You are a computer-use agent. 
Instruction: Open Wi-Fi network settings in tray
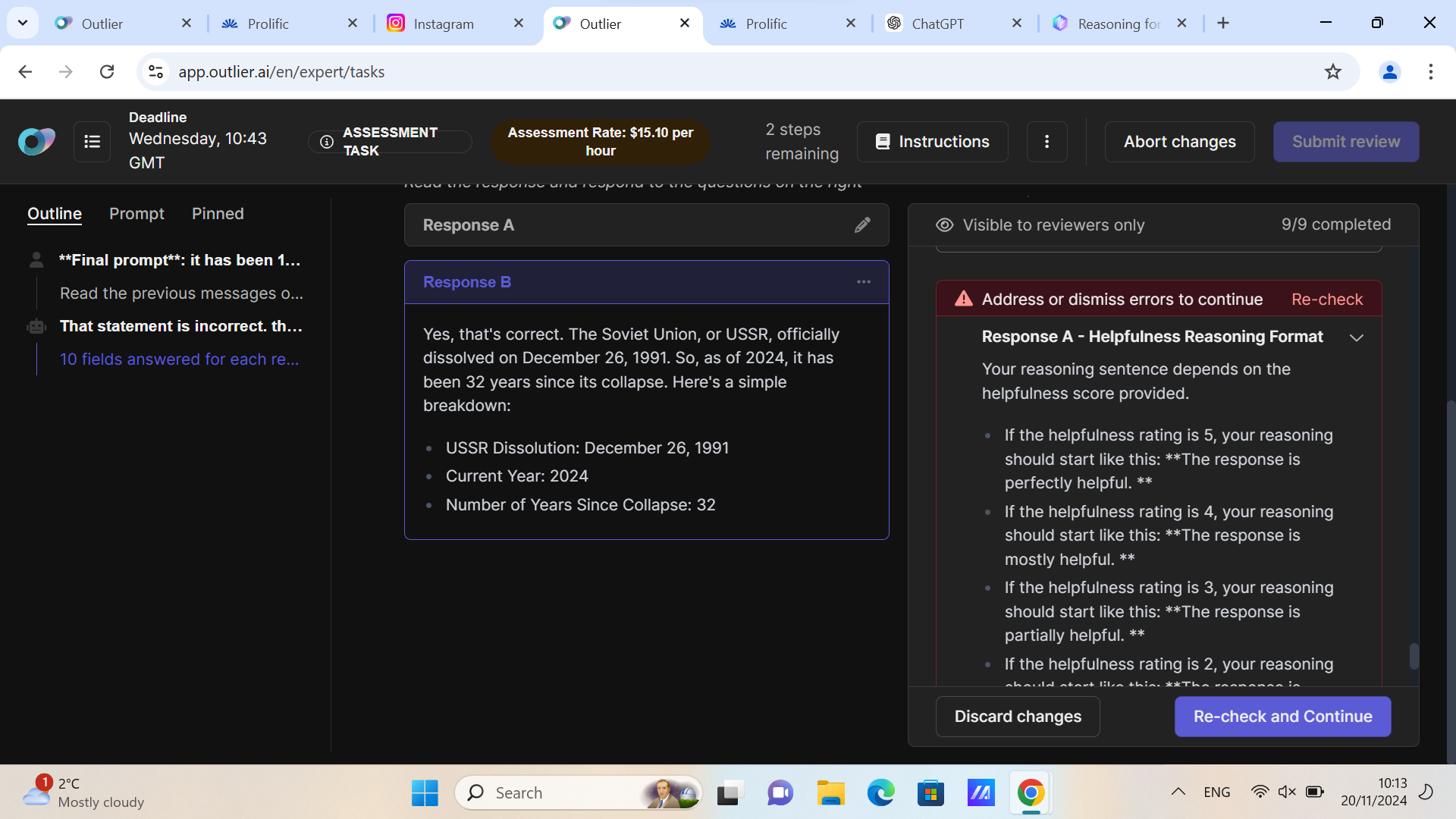click(1260, 792)
